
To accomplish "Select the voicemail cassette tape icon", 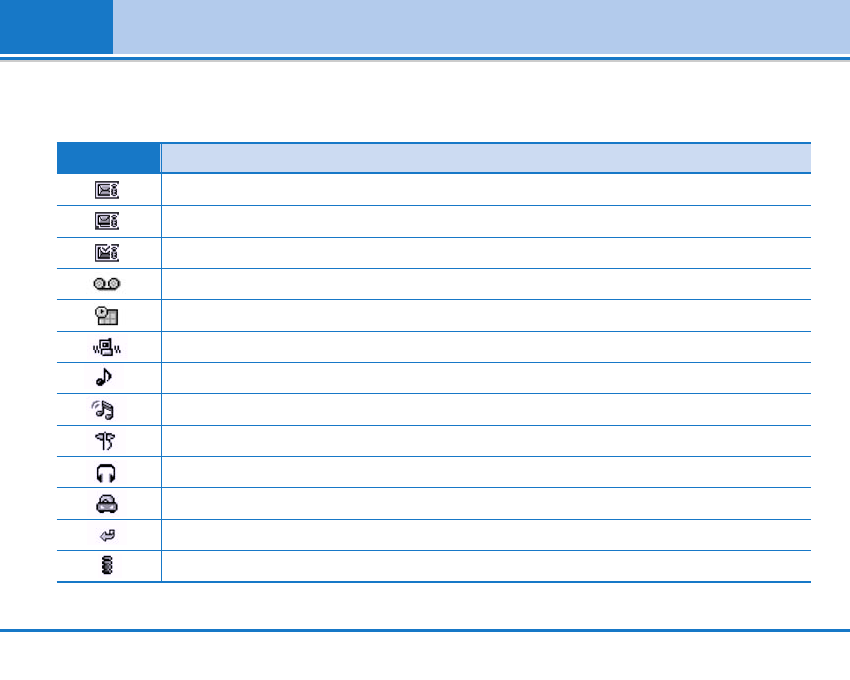I will point(108,285).
